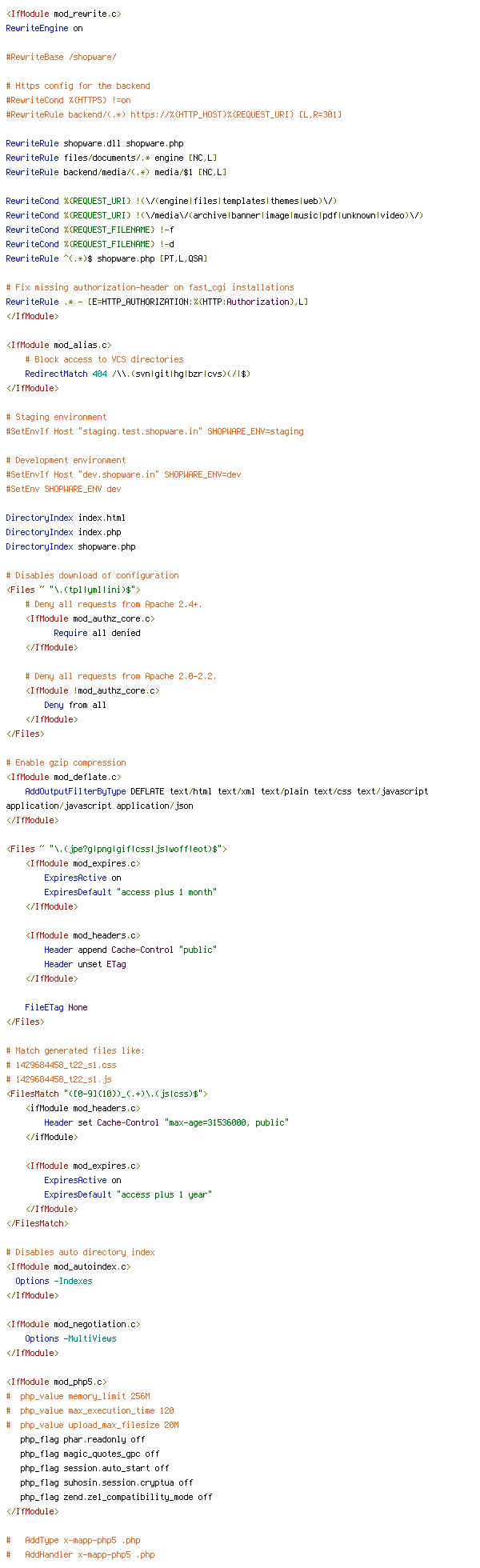The height and width of the screenshot is (1568, 480).
Task: Click 'php_flag suhosin.session.cryptua off' line
Action: click(x=106, y=1482)
